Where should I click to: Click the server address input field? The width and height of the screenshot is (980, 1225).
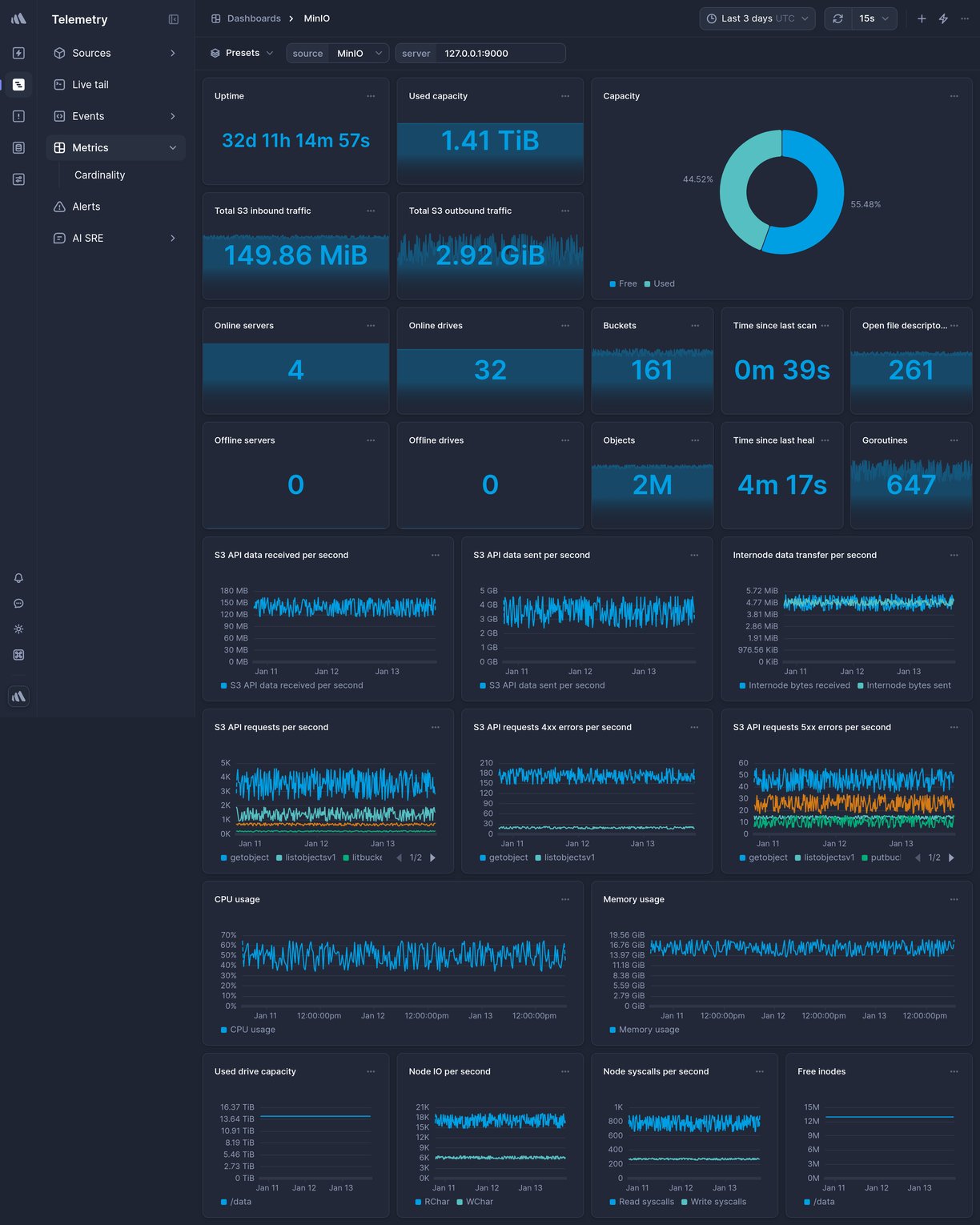[x=500, y=53]
